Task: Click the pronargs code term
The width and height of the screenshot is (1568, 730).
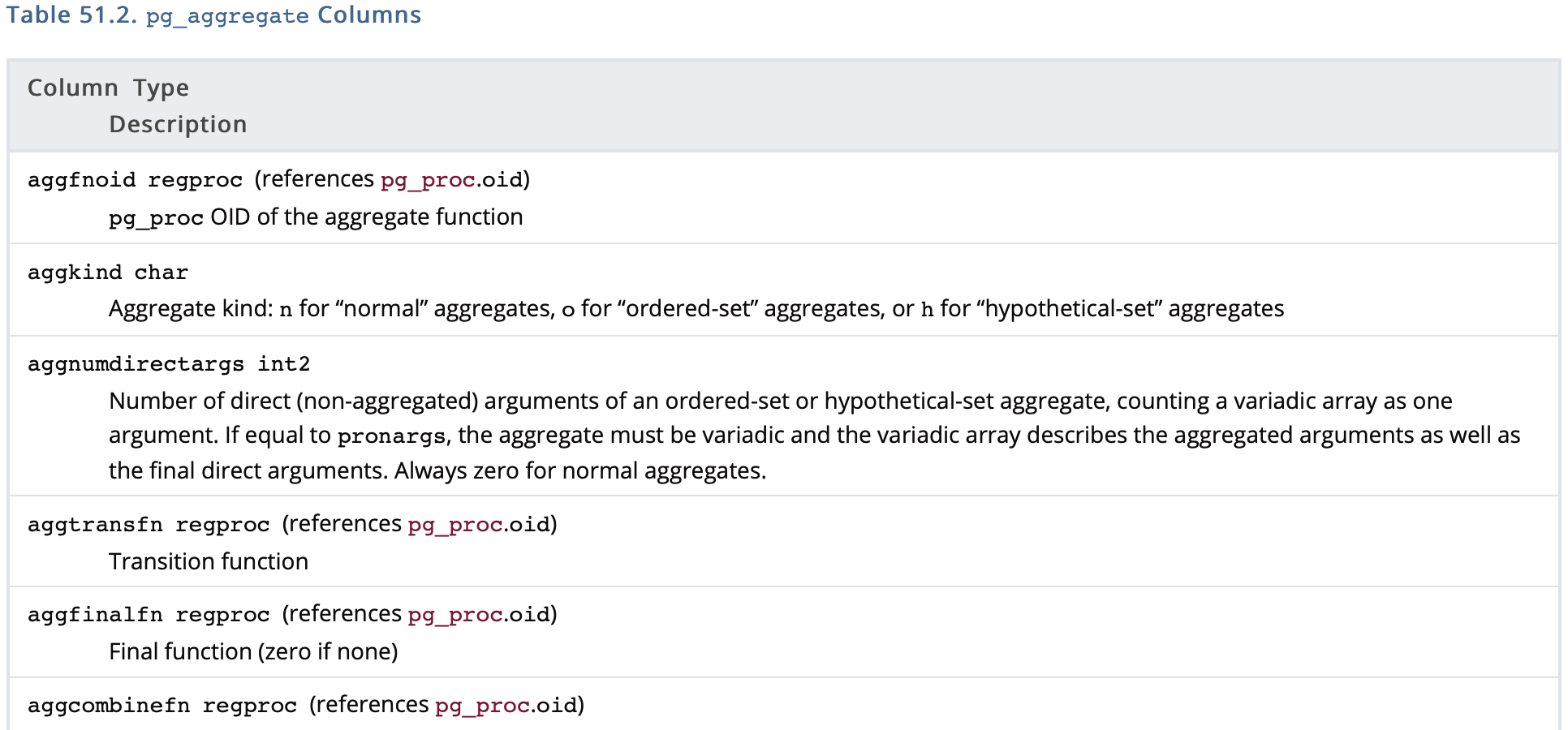Action: 391,436
